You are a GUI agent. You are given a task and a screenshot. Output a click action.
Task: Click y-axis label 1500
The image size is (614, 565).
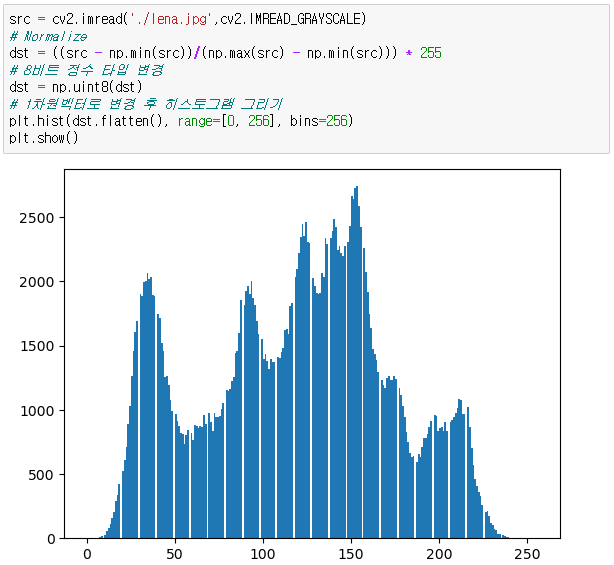tap(36, 347)
